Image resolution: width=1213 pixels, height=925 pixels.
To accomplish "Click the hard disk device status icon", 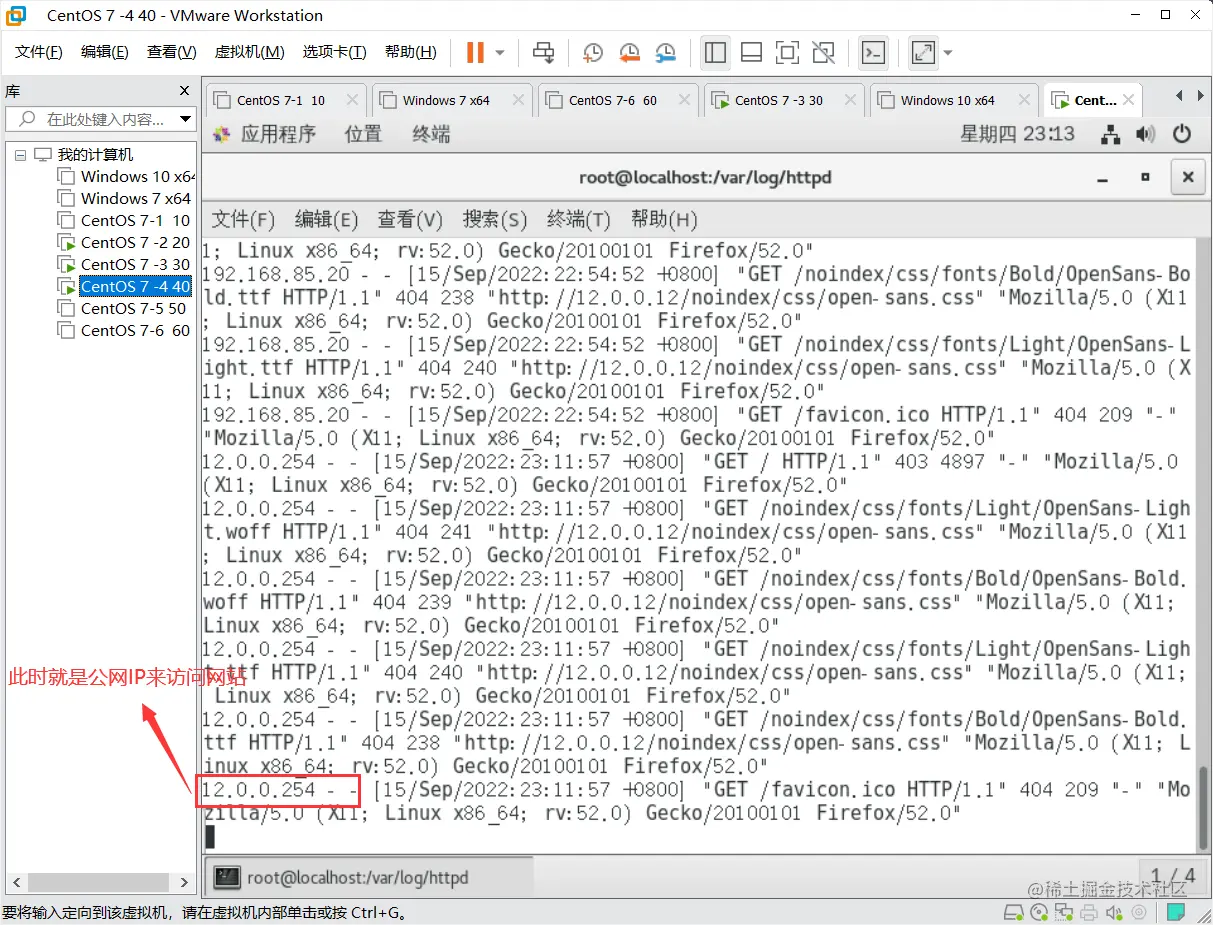I will (1013, 912).
